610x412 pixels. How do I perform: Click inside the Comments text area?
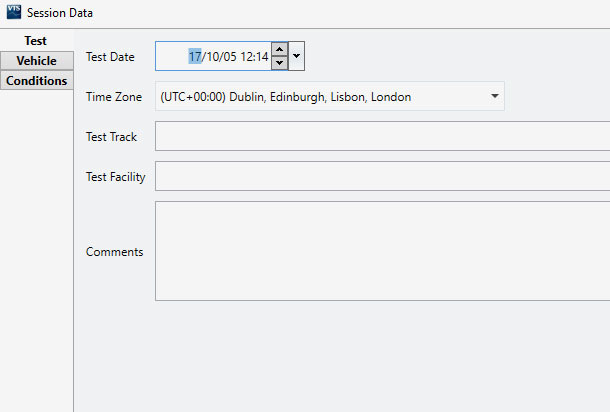(382, 250)
